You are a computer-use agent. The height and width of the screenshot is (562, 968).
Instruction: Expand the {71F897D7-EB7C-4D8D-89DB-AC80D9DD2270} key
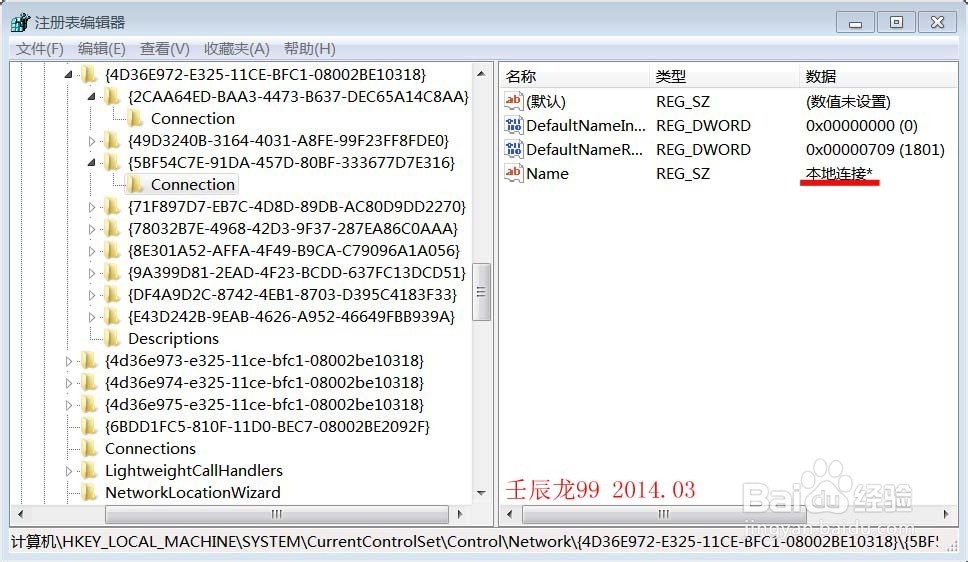91,207
